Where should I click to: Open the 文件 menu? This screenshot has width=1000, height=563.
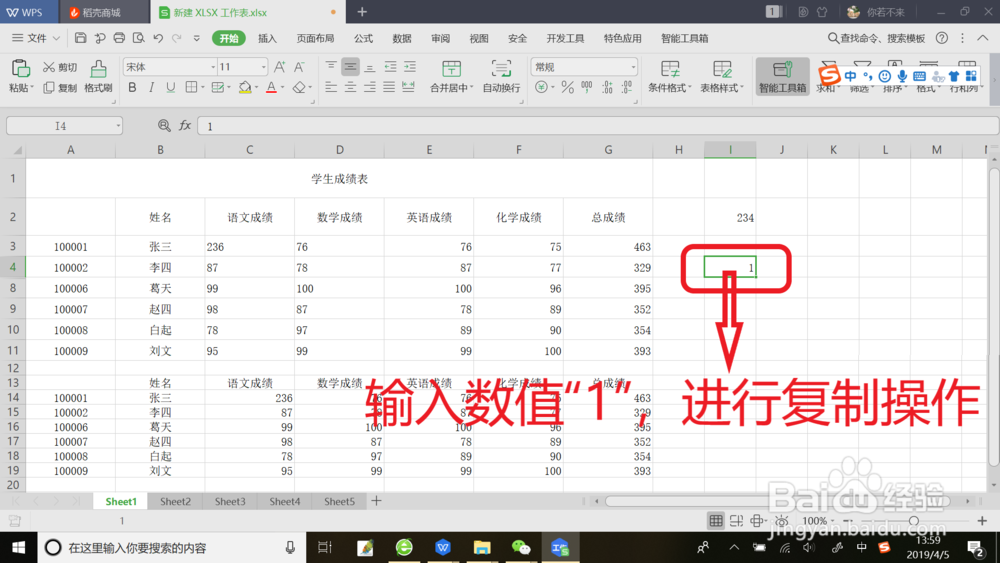tap(36, 38)
